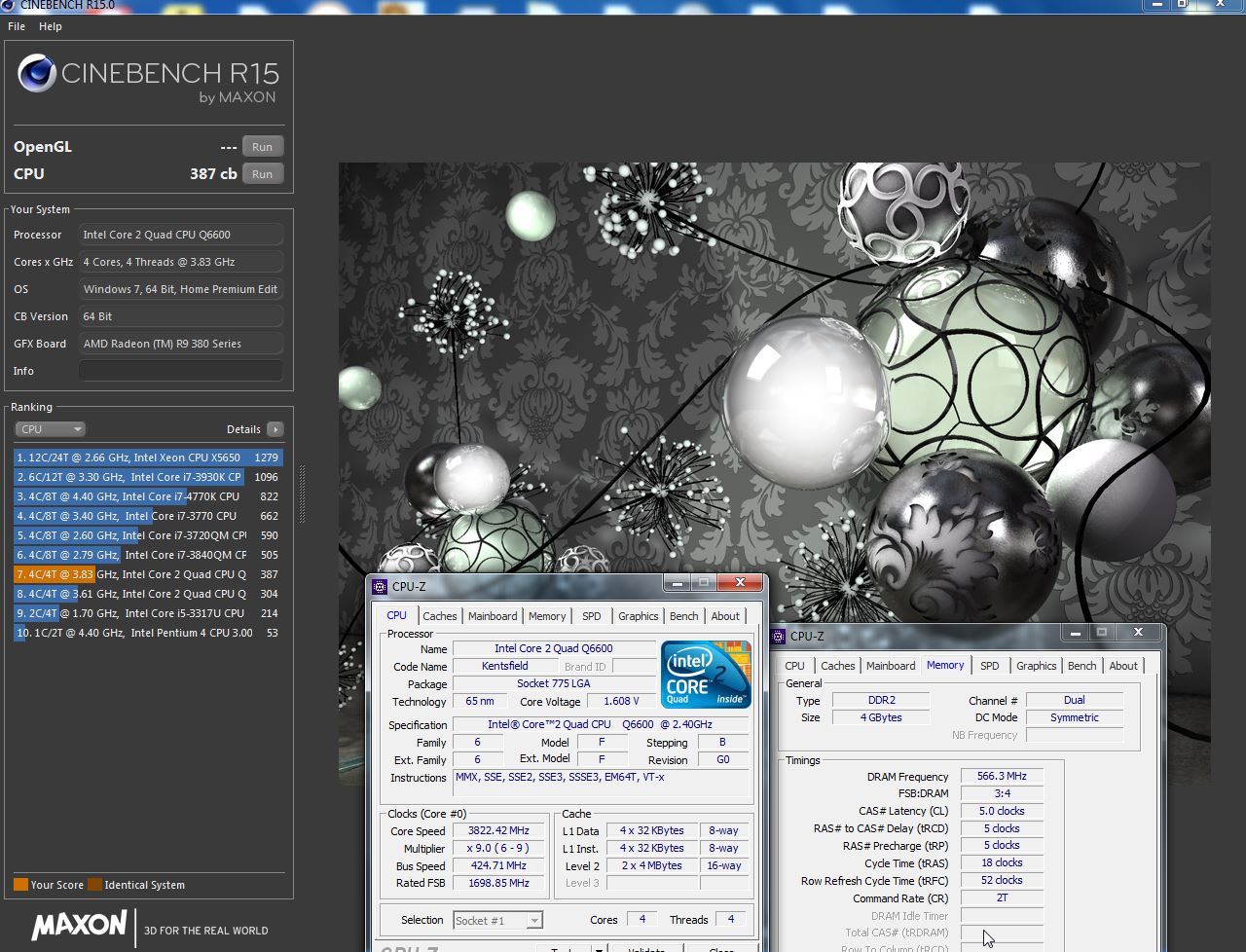This screenshot has height=952, width=1246.
Task: Click the panel splitter handle beside Ranking
Action: click(302, 494)
